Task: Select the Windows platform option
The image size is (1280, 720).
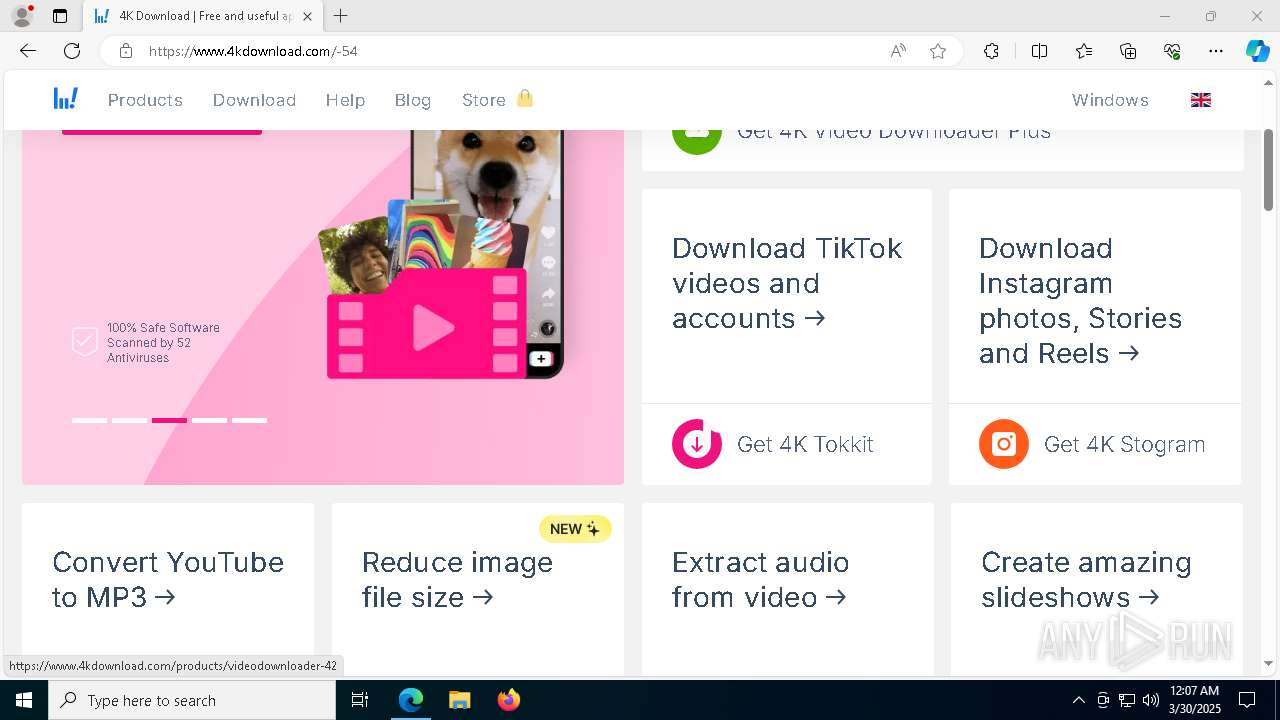Action: 1110,100
